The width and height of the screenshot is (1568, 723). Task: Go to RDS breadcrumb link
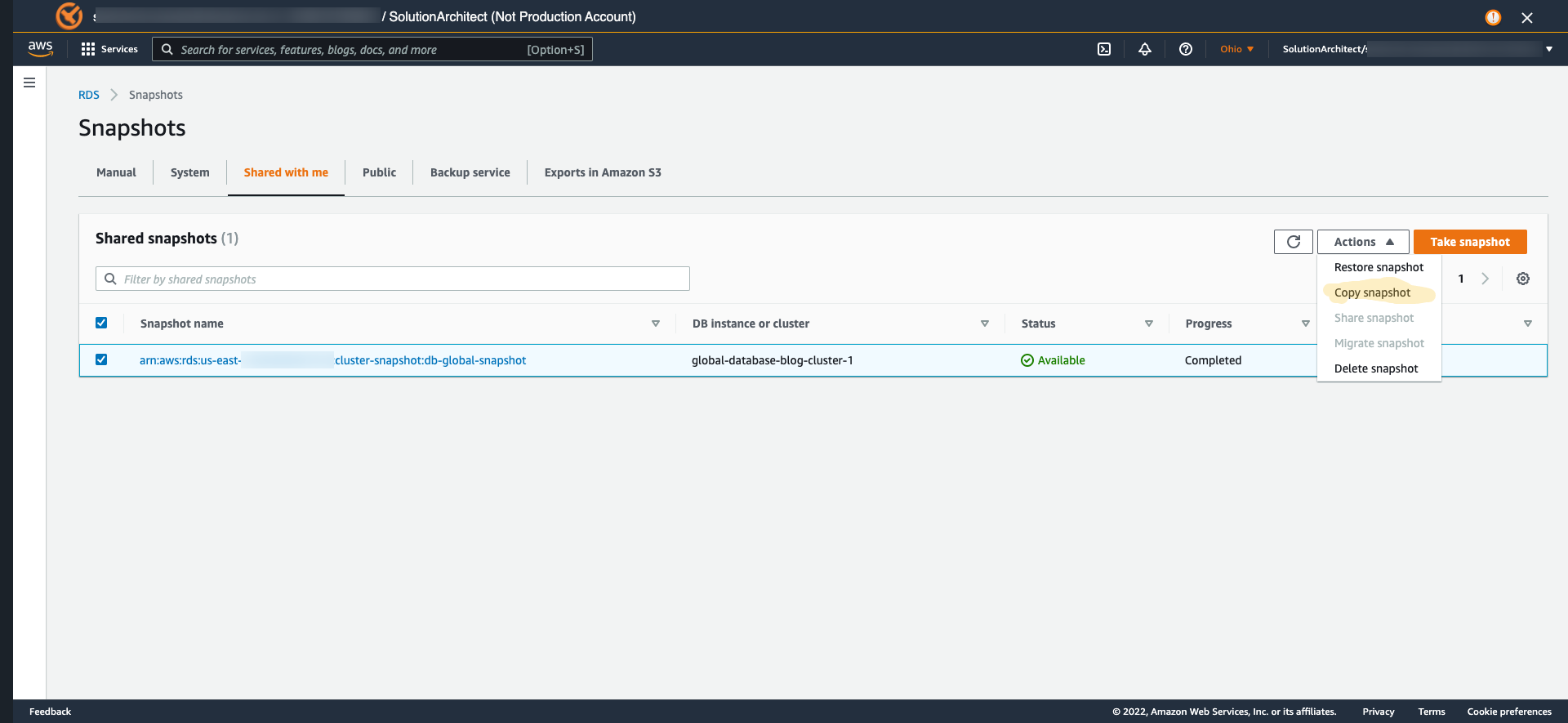[89, 95]
